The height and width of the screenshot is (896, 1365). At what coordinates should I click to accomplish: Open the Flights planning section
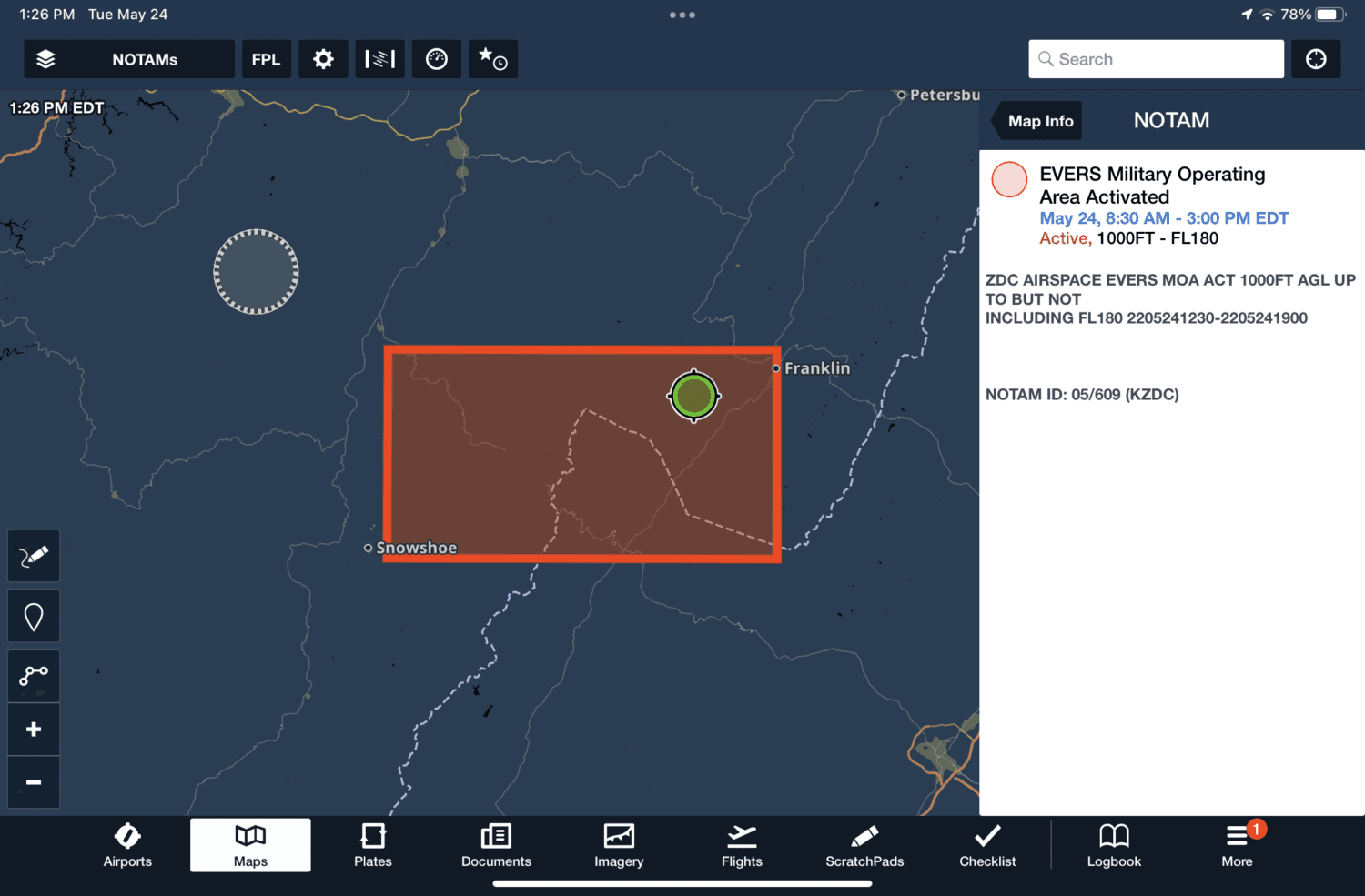tap(742, 845)
